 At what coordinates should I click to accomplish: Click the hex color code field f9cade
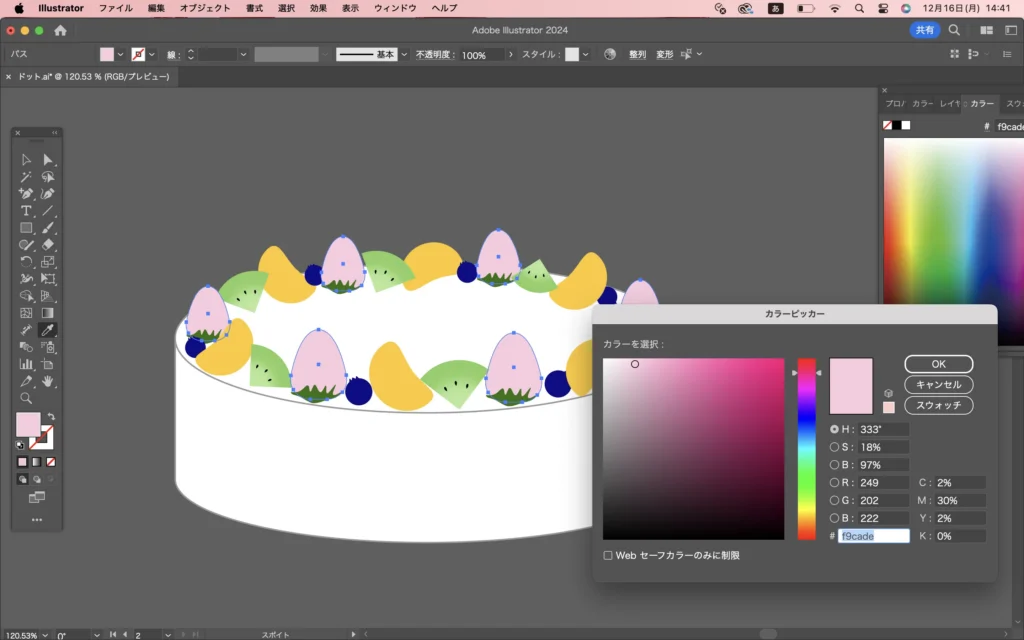(873, 536)
